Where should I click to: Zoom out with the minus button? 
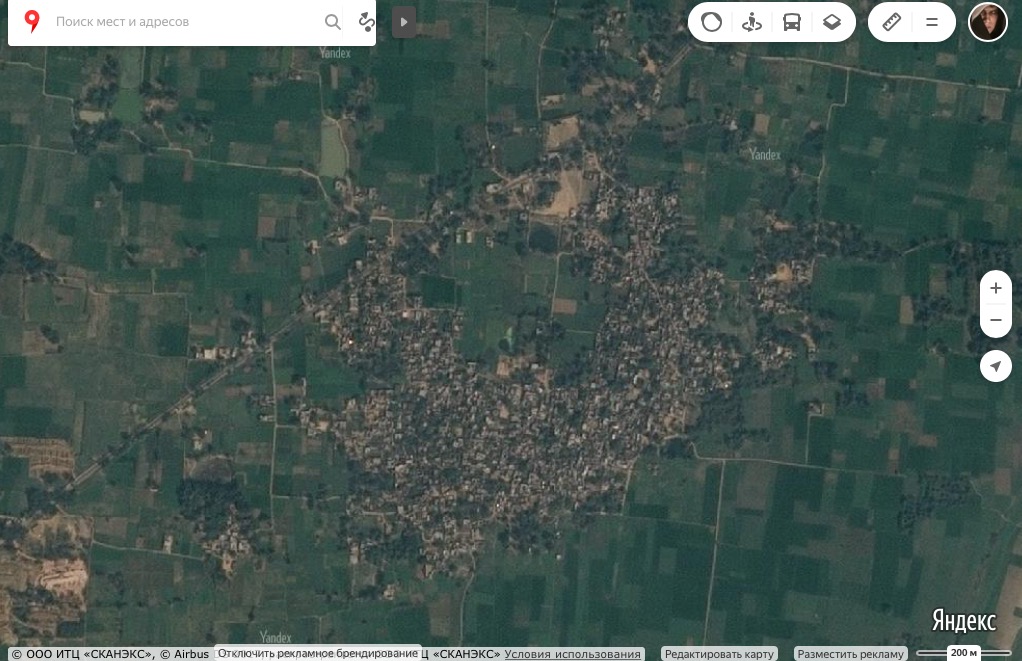[x=995, y=320]
